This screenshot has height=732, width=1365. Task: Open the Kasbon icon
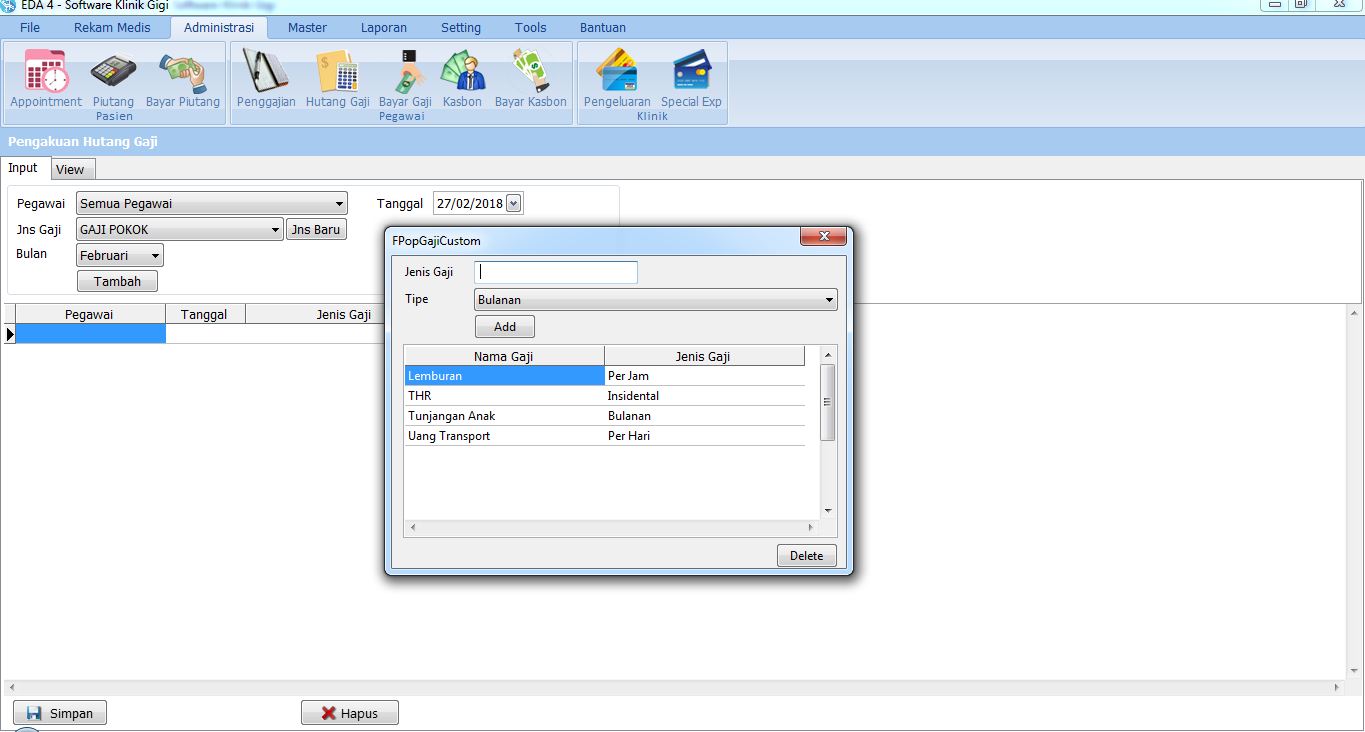coord(462,78)
